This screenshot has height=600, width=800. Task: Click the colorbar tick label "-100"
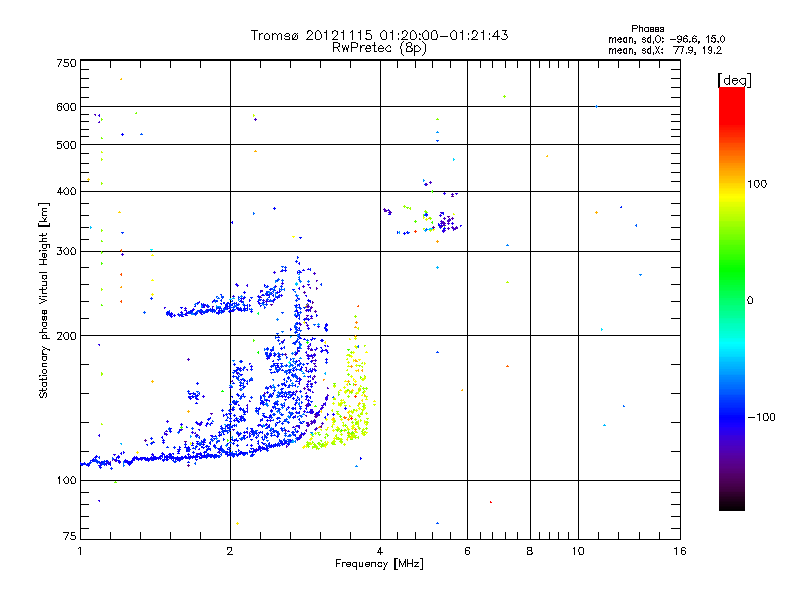[761, 417]
